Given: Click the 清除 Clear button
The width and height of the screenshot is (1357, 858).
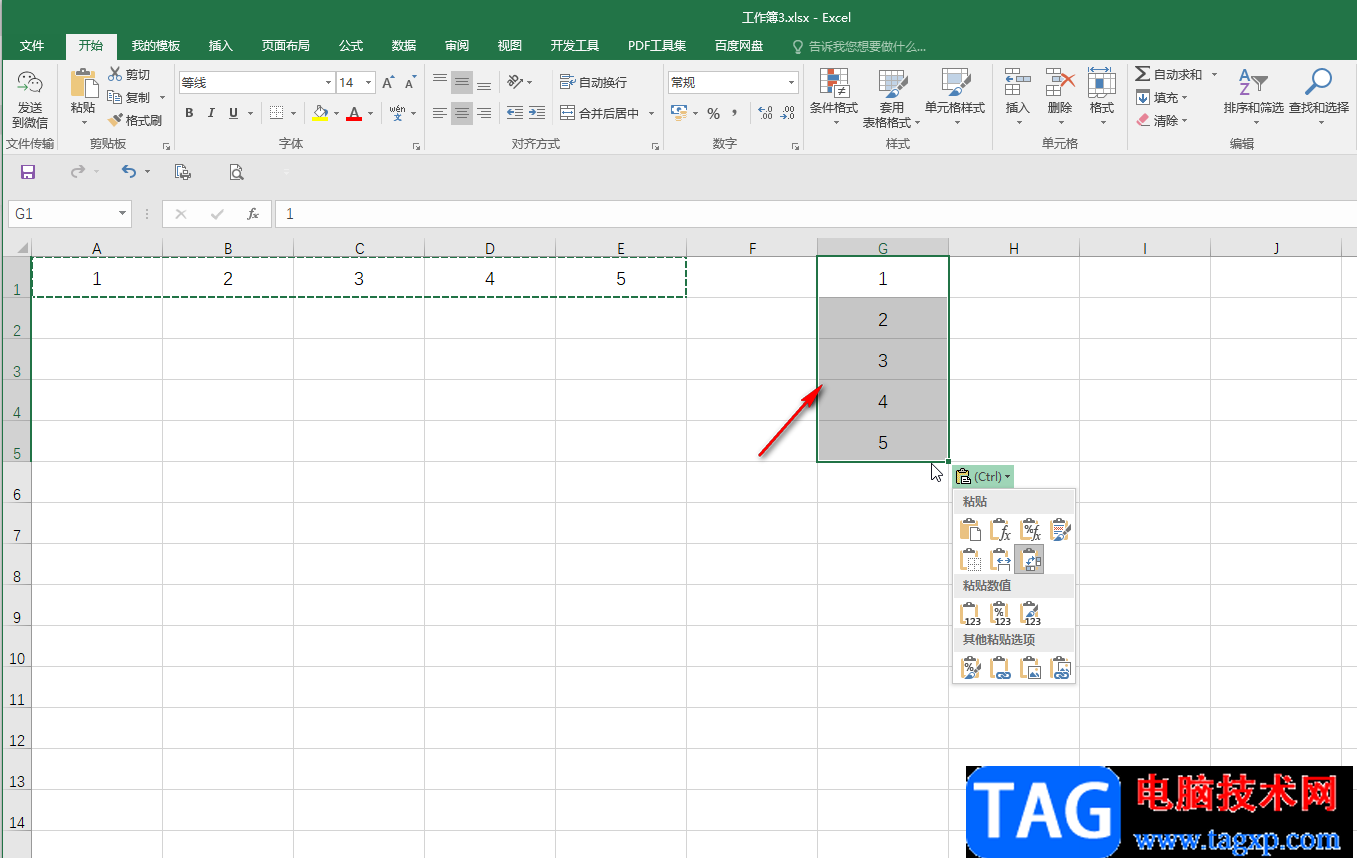Looking at the screenshot, I should point(1162,121).
